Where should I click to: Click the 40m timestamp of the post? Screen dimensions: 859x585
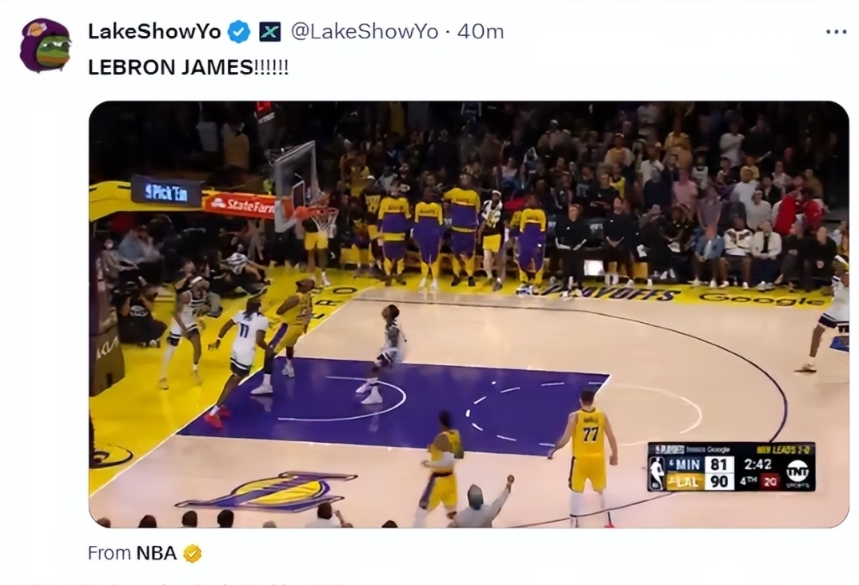(x=480, y=32)
